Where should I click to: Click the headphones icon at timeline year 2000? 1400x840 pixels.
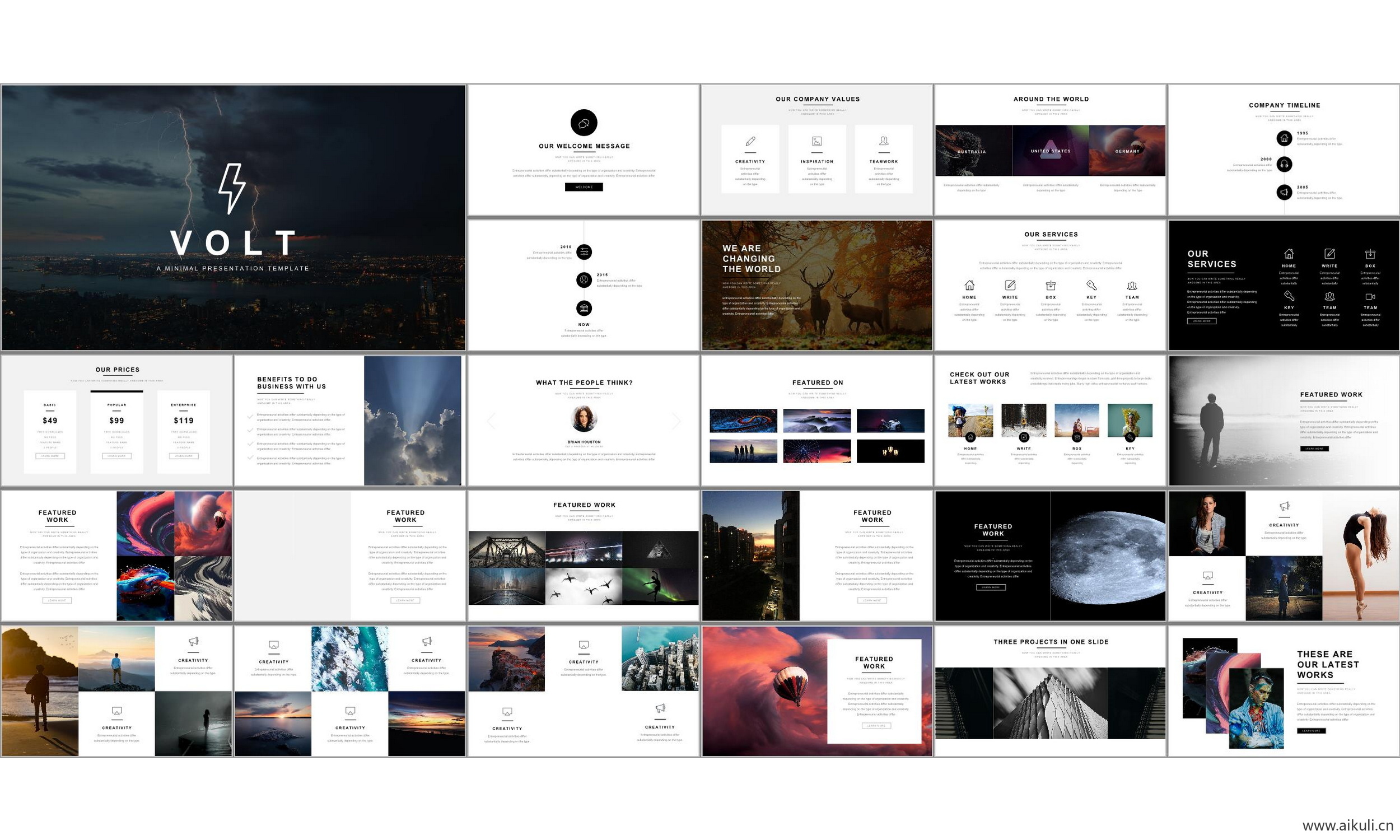[x=1284, y=165]
